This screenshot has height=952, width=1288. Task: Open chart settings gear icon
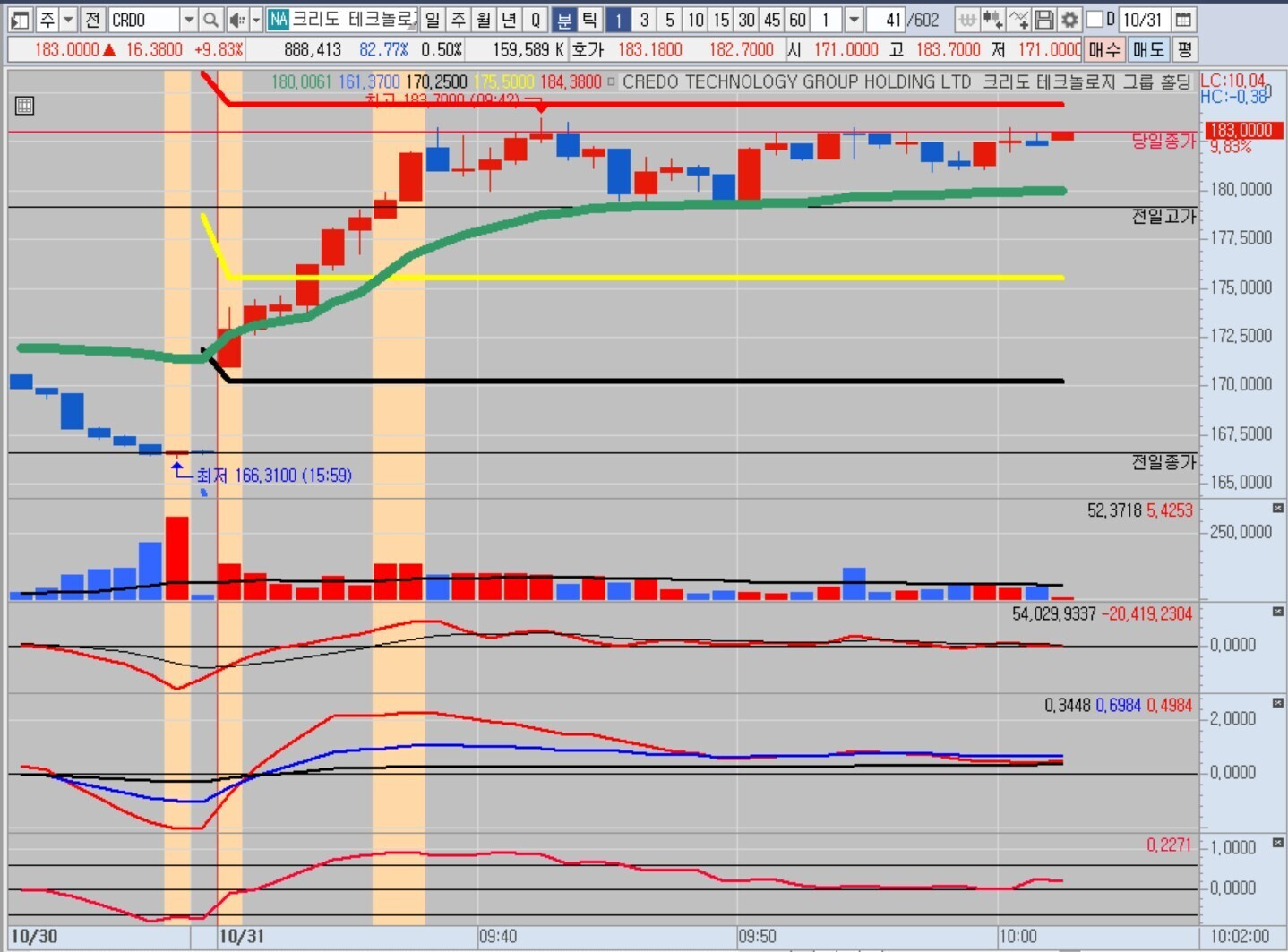coord(1069,19)
